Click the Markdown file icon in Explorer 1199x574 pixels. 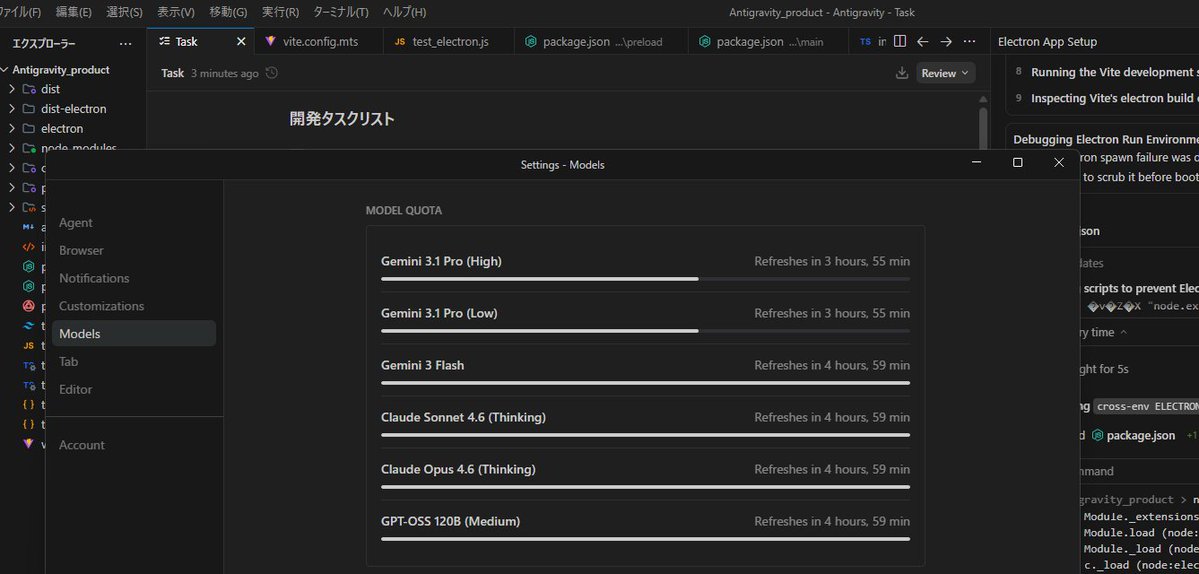click(x=28, y=227)
